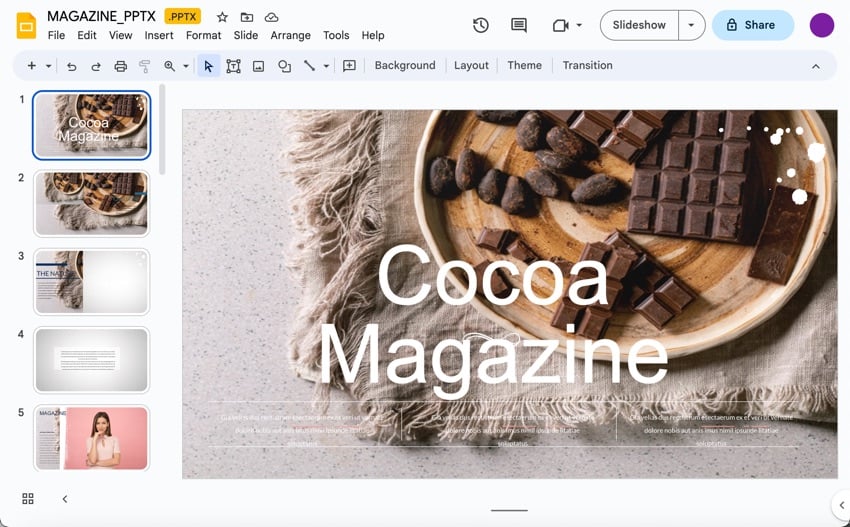Open the Arrange menu
Image resolution: width=850 pixels, height=527 pixels.
[x=290, y=35]
